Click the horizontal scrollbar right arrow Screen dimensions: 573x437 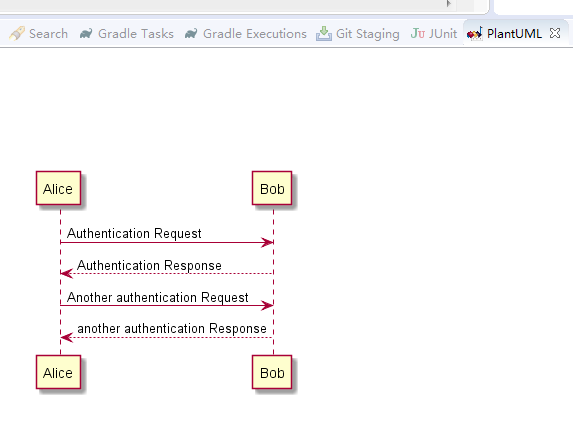pos(449,4)
